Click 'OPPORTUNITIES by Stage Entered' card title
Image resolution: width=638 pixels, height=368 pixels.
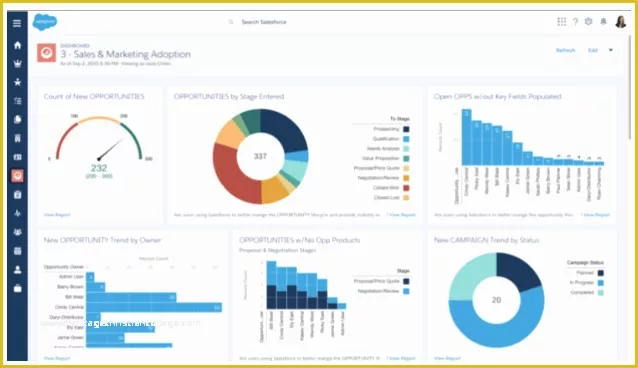(229, 96)
